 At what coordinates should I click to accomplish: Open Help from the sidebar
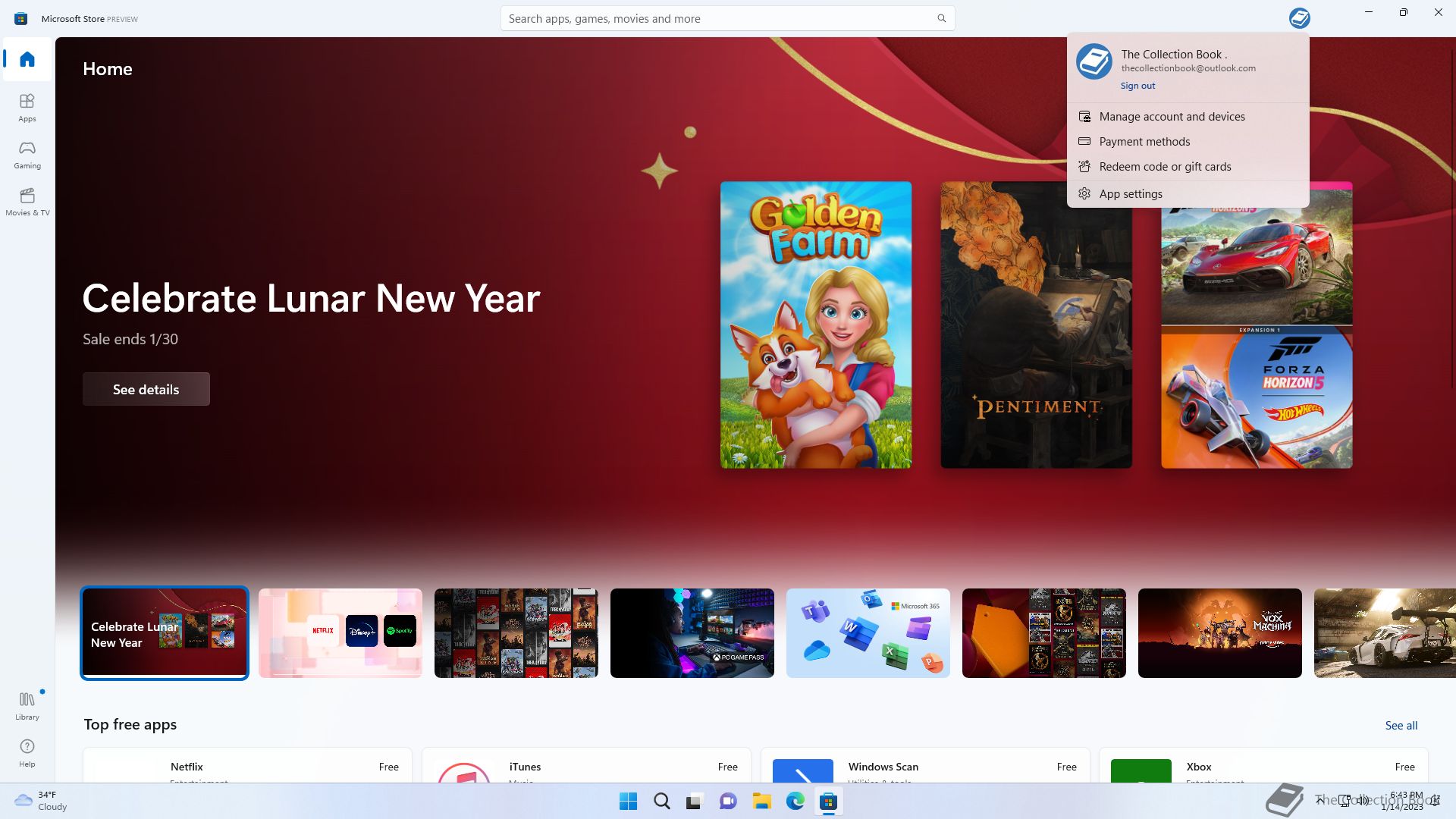27,753
